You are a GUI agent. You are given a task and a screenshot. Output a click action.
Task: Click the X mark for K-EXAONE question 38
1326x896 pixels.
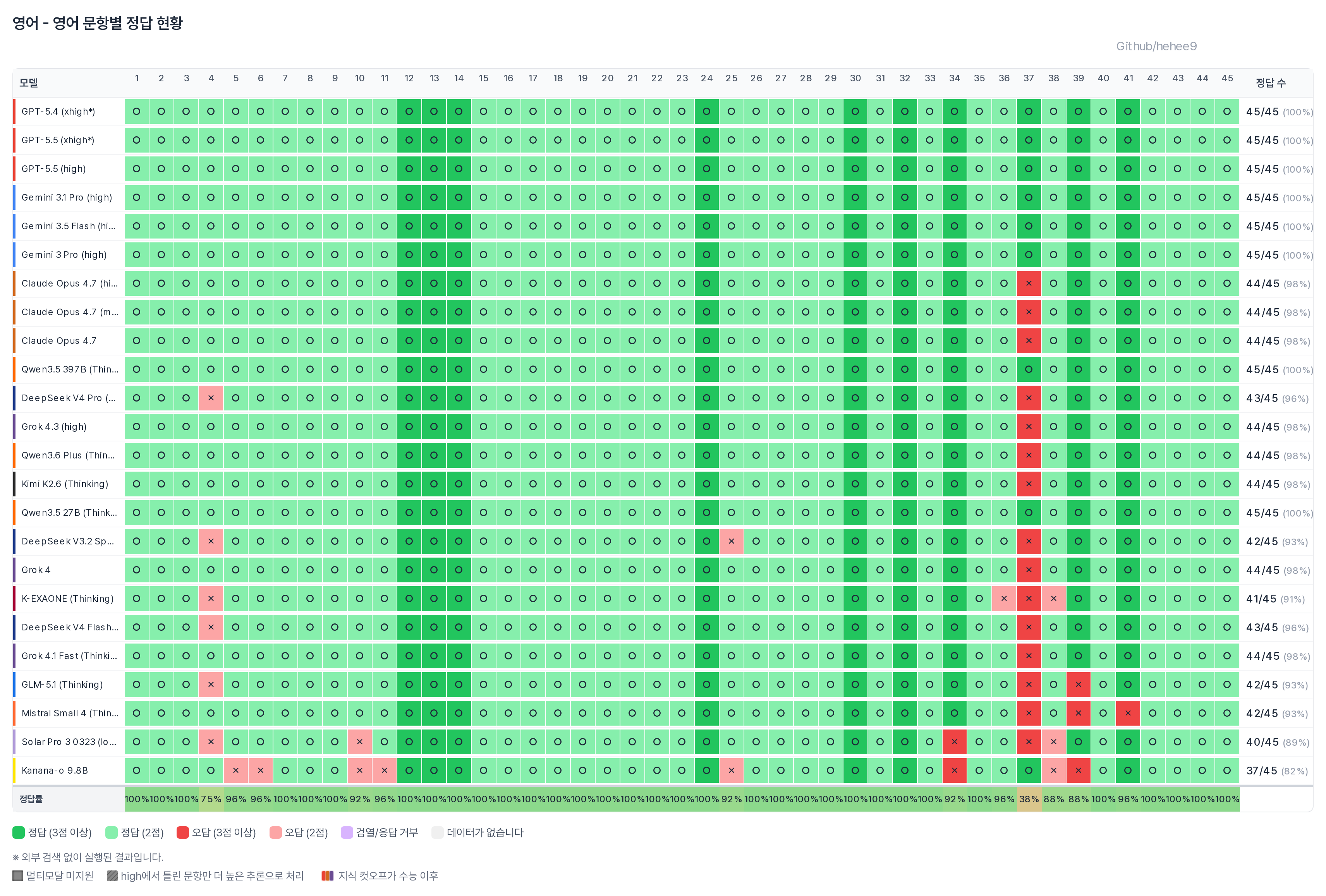pyautogui.click(x=1054, y=599)
